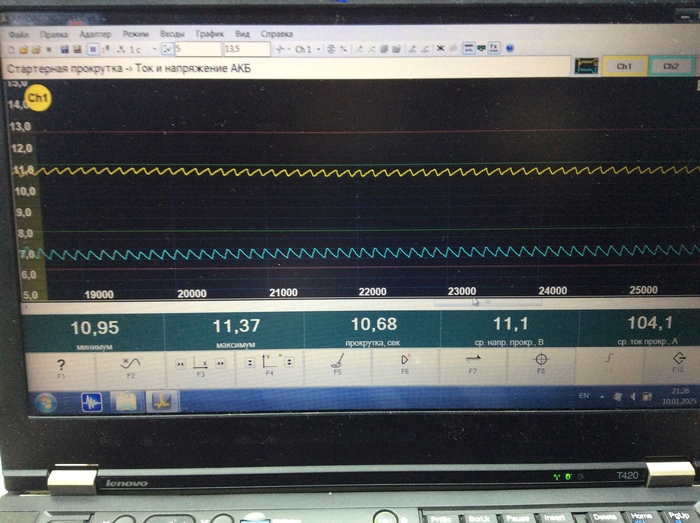This screenshot has width=700, height=523.
Task: Click the EN language indicator in tray
Action: (x=583, y=395)
